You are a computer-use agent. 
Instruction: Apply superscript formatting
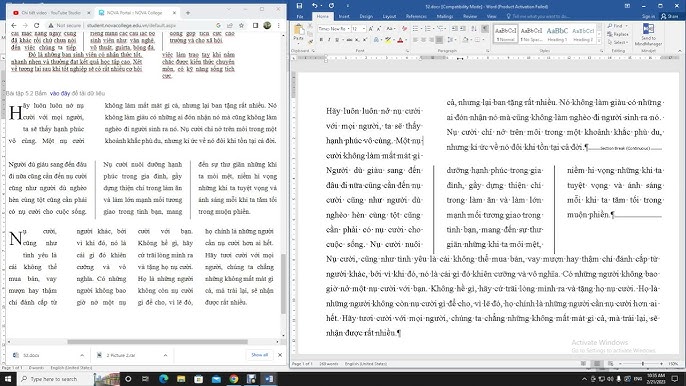click(x=365, y=40)
